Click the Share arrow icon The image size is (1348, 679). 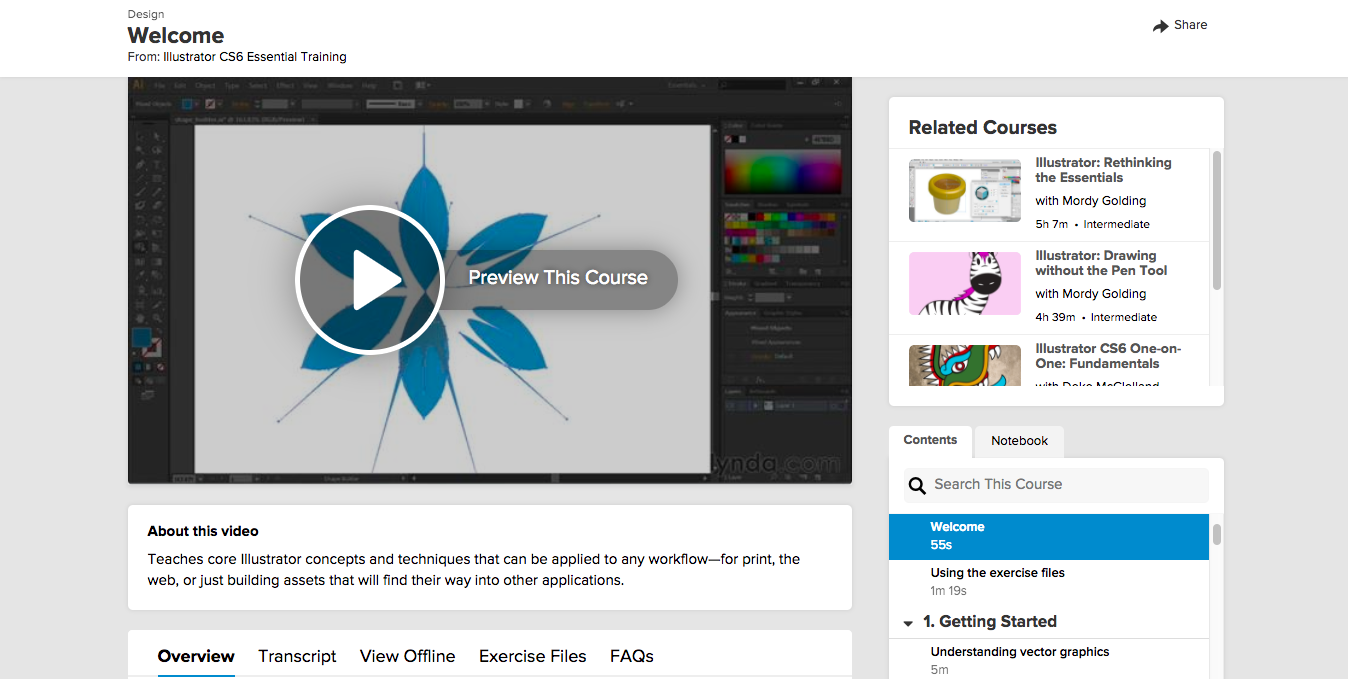(1160, 26)
